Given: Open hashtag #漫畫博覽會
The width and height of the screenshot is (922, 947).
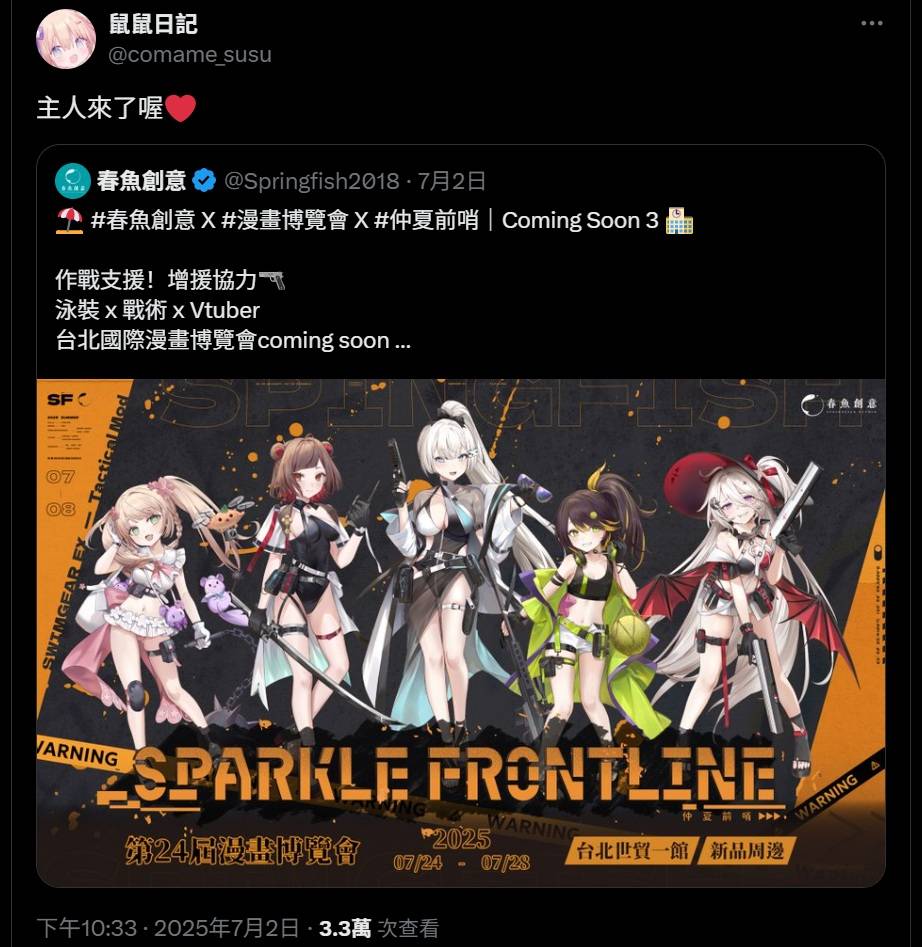Looking at the screenshot, I should coord(285,220).
